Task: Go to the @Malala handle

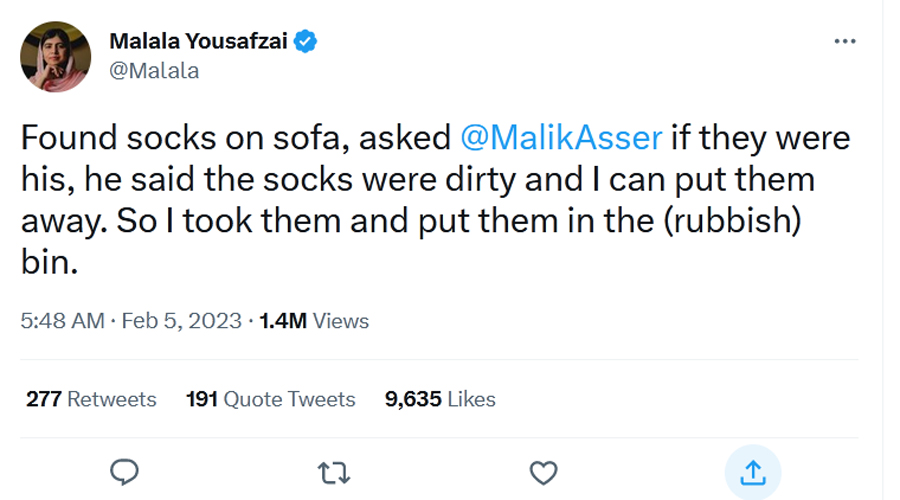Action: [153, 70]
